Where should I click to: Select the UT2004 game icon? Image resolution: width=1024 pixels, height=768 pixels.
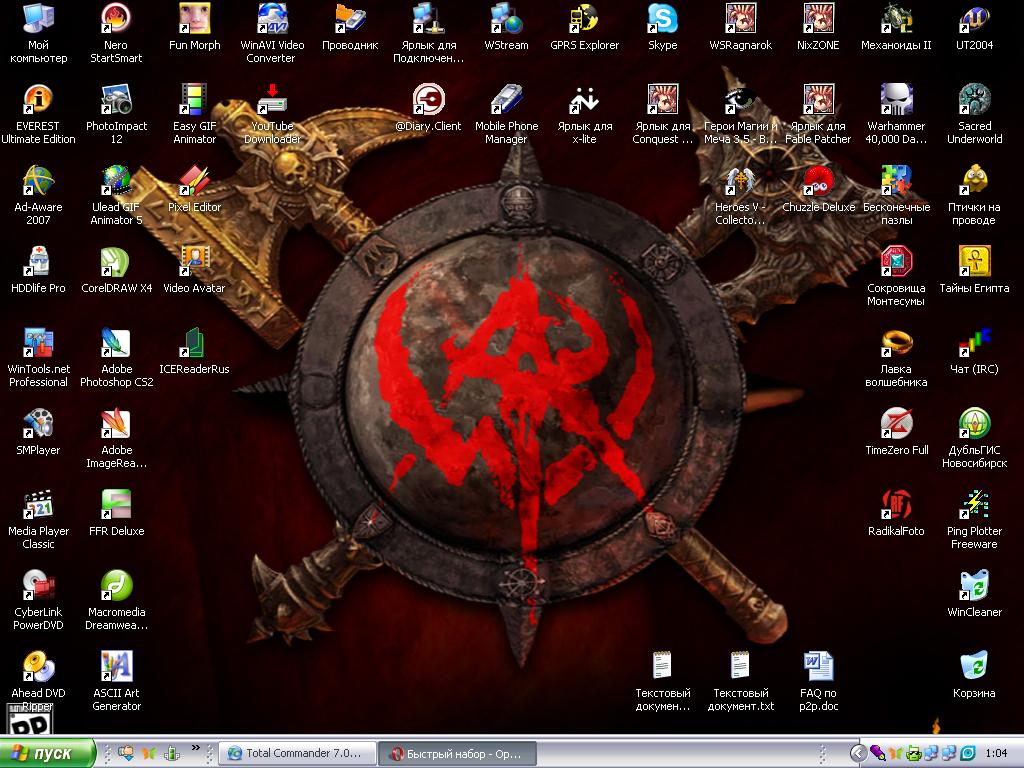click(974, 19)
